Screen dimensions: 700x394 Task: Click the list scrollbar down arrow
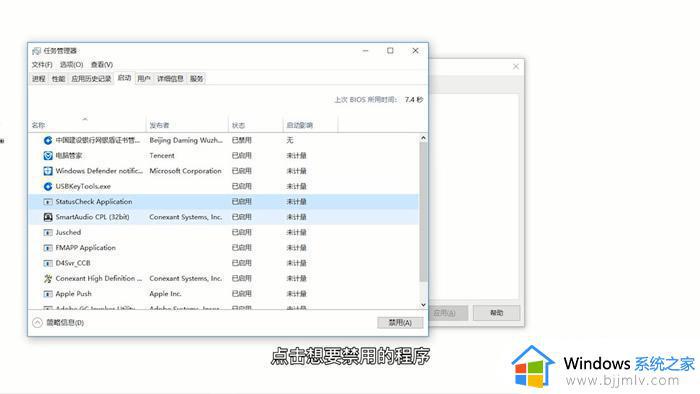(x=423, y=305)
